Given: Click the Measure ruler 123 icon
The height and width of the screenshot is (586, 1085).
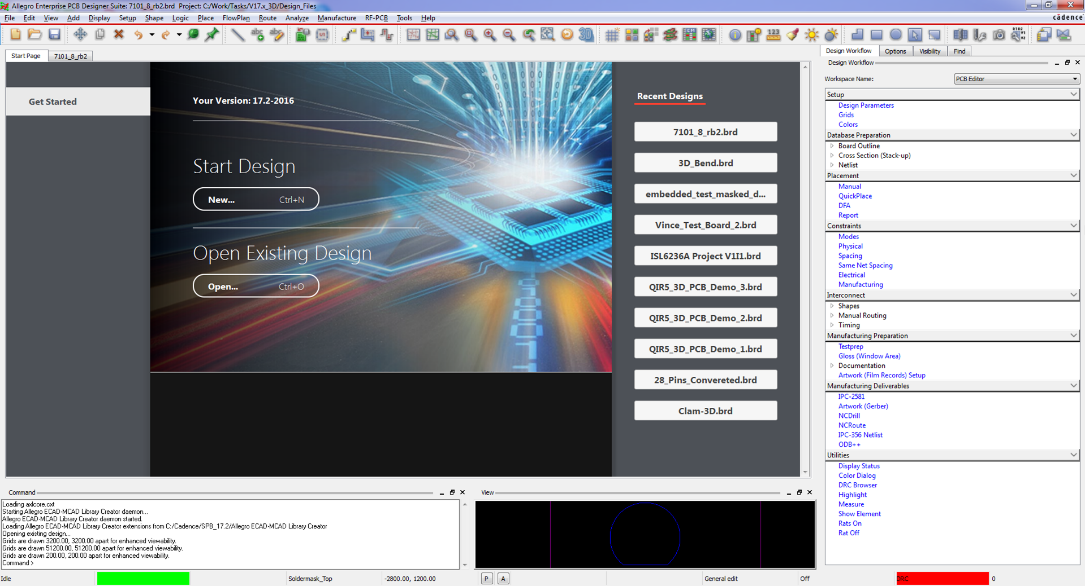Looking at the screenshot, I should [x=774, y=35].
